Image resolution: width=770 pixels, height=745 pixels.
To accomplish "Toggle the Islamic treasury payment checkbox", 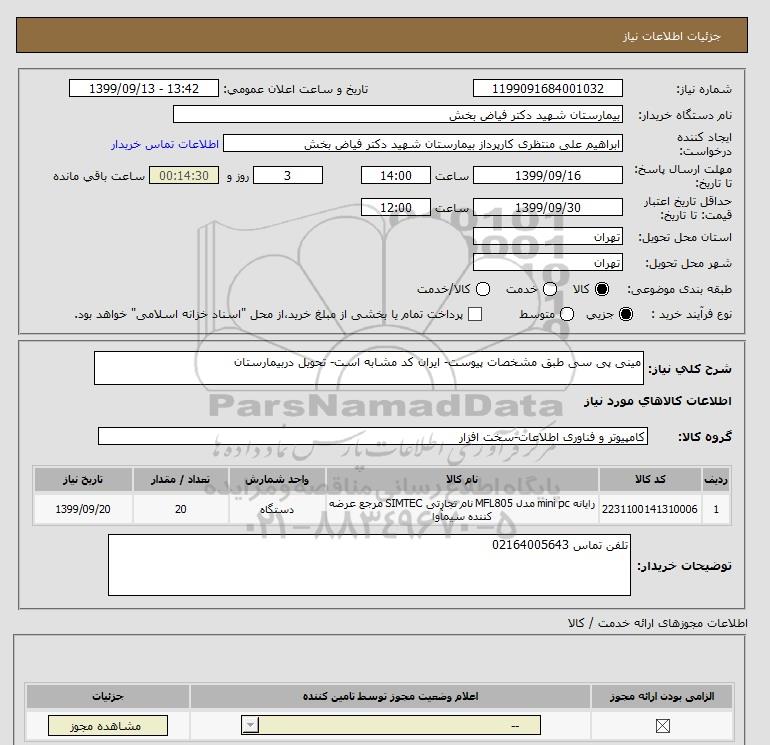I will (x=475, y=314).
